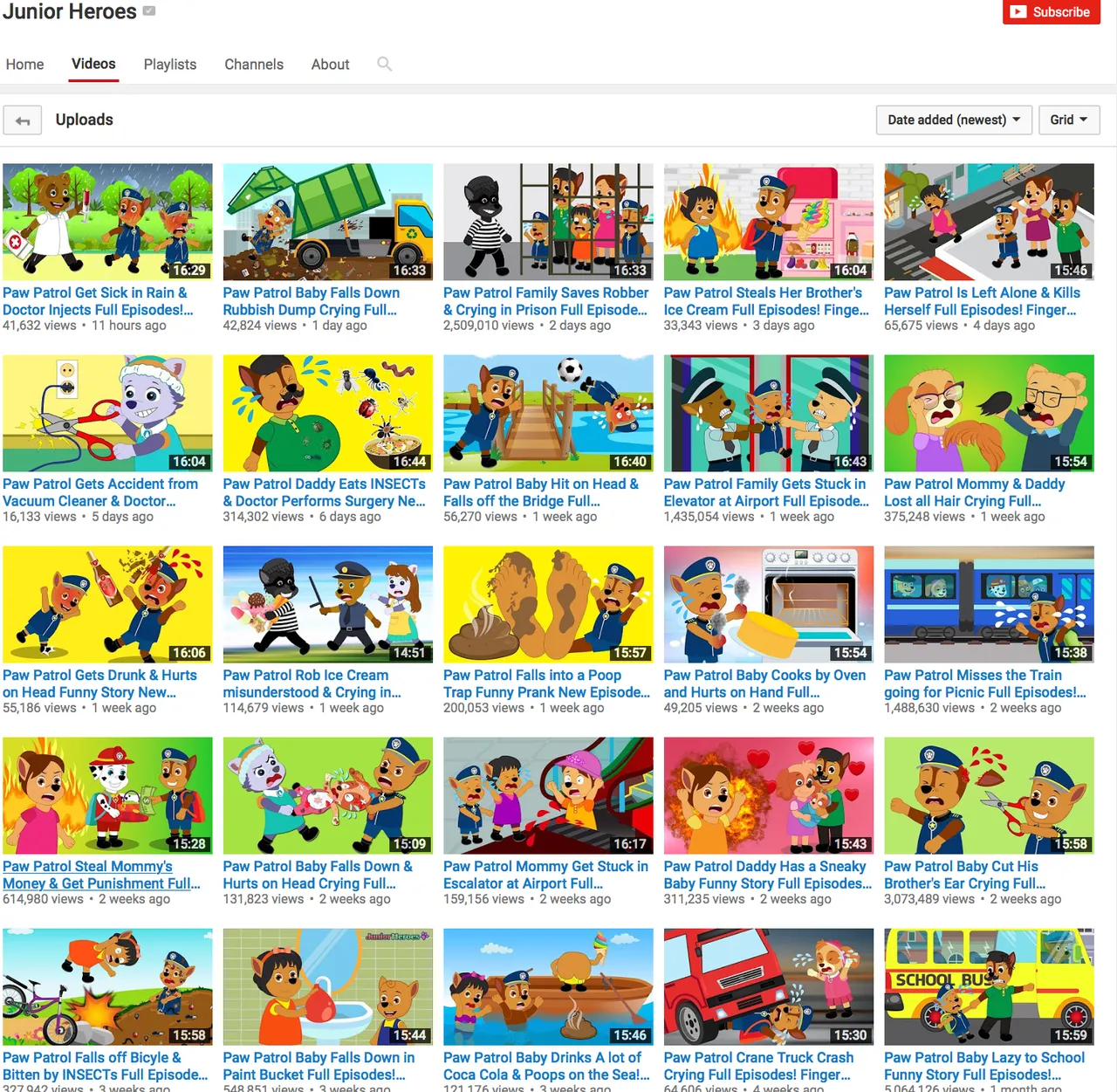
Task: Open Daddy Eats INSECTs video thumbnail
Action: coord(328,413)
